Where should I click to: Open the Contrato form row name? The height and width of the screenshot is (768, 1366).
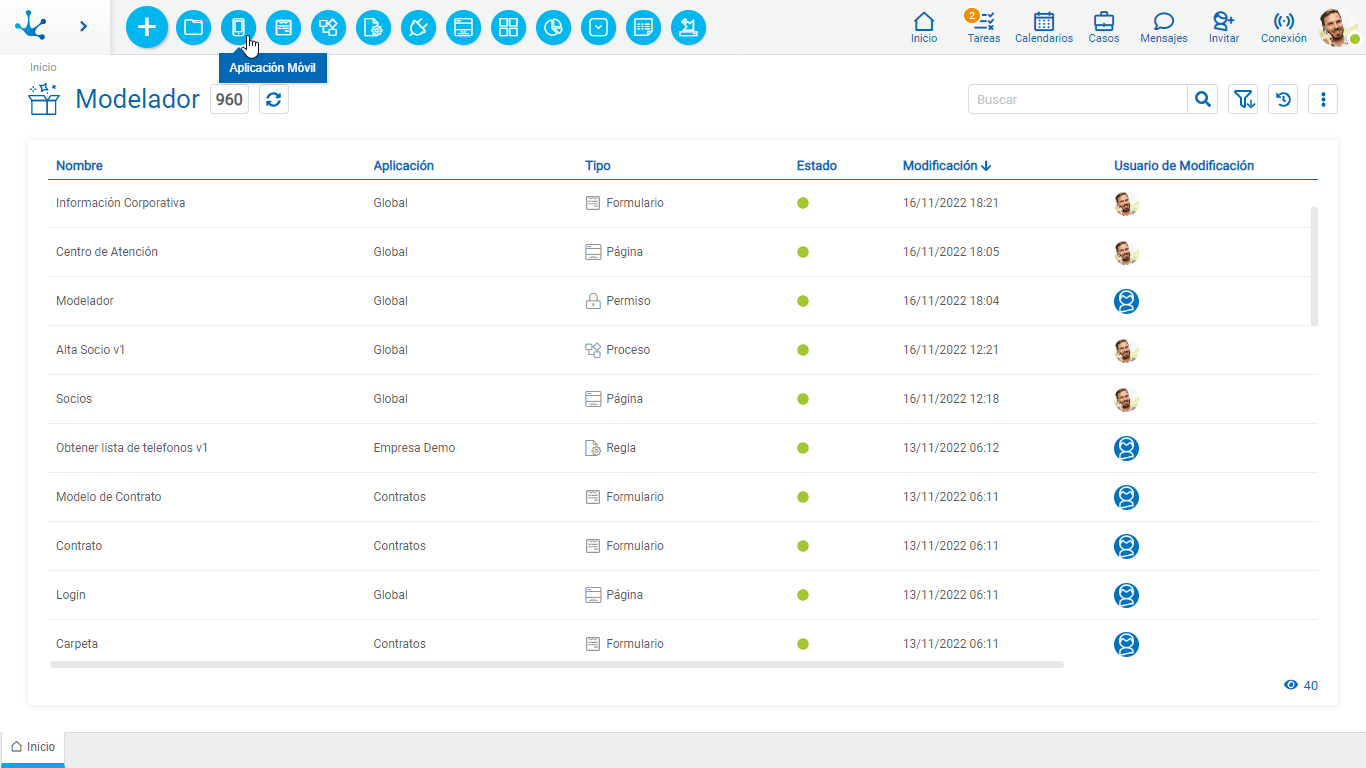point(79,546)
